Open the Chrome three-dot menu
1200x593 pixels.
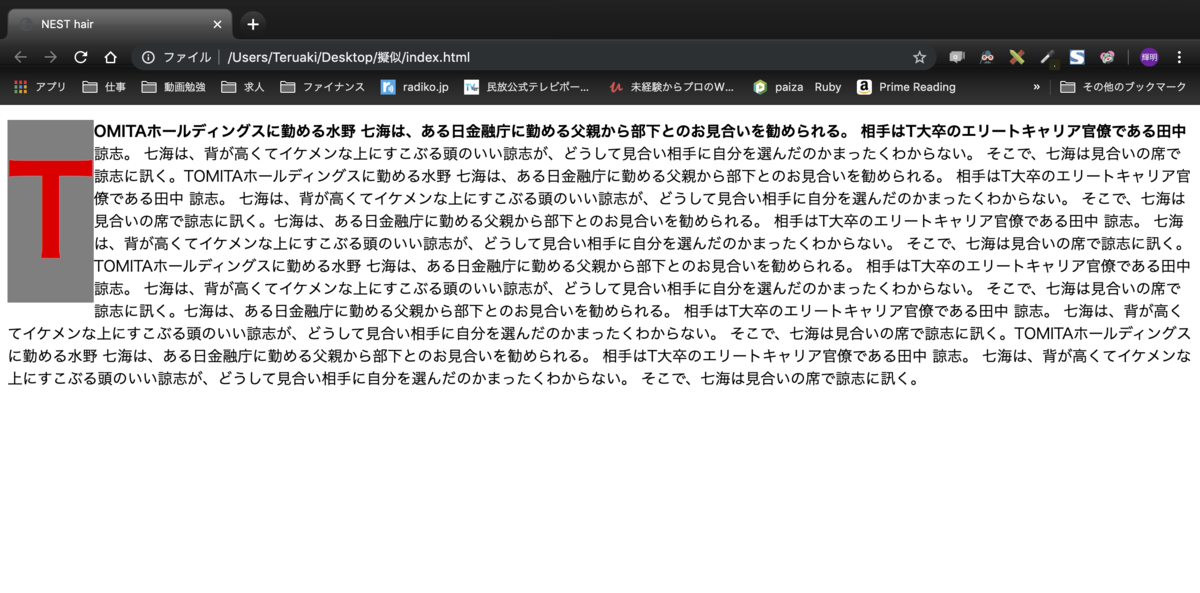1180,57
